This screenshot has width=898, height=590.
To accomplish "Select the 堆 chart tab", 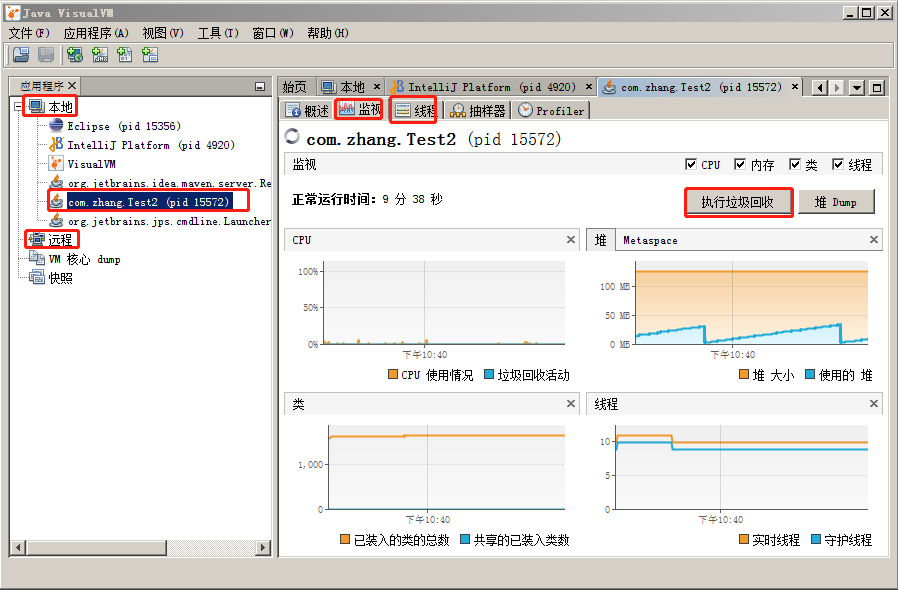I will 601,240.
